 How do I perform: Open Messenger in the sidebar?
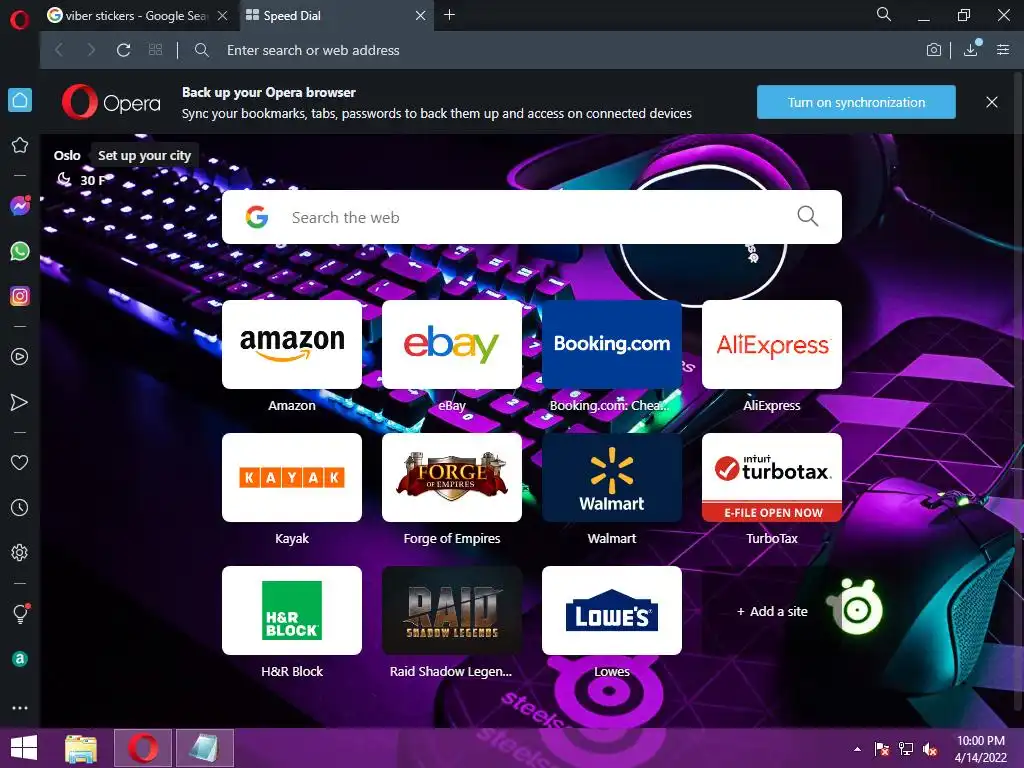20,206
